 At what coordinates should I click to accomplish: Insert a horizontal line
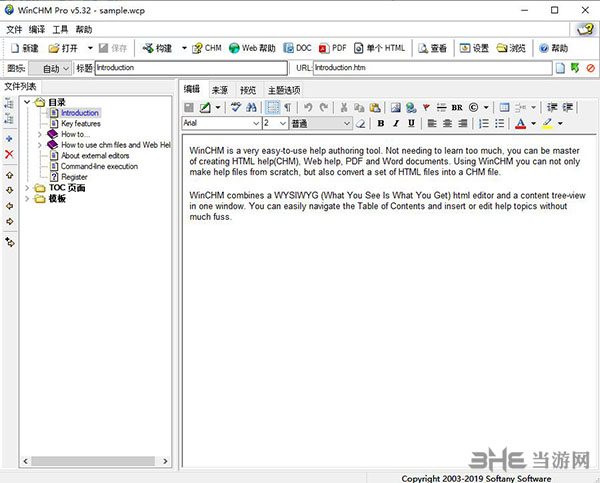pyautogui.click(x=441, y=108)
